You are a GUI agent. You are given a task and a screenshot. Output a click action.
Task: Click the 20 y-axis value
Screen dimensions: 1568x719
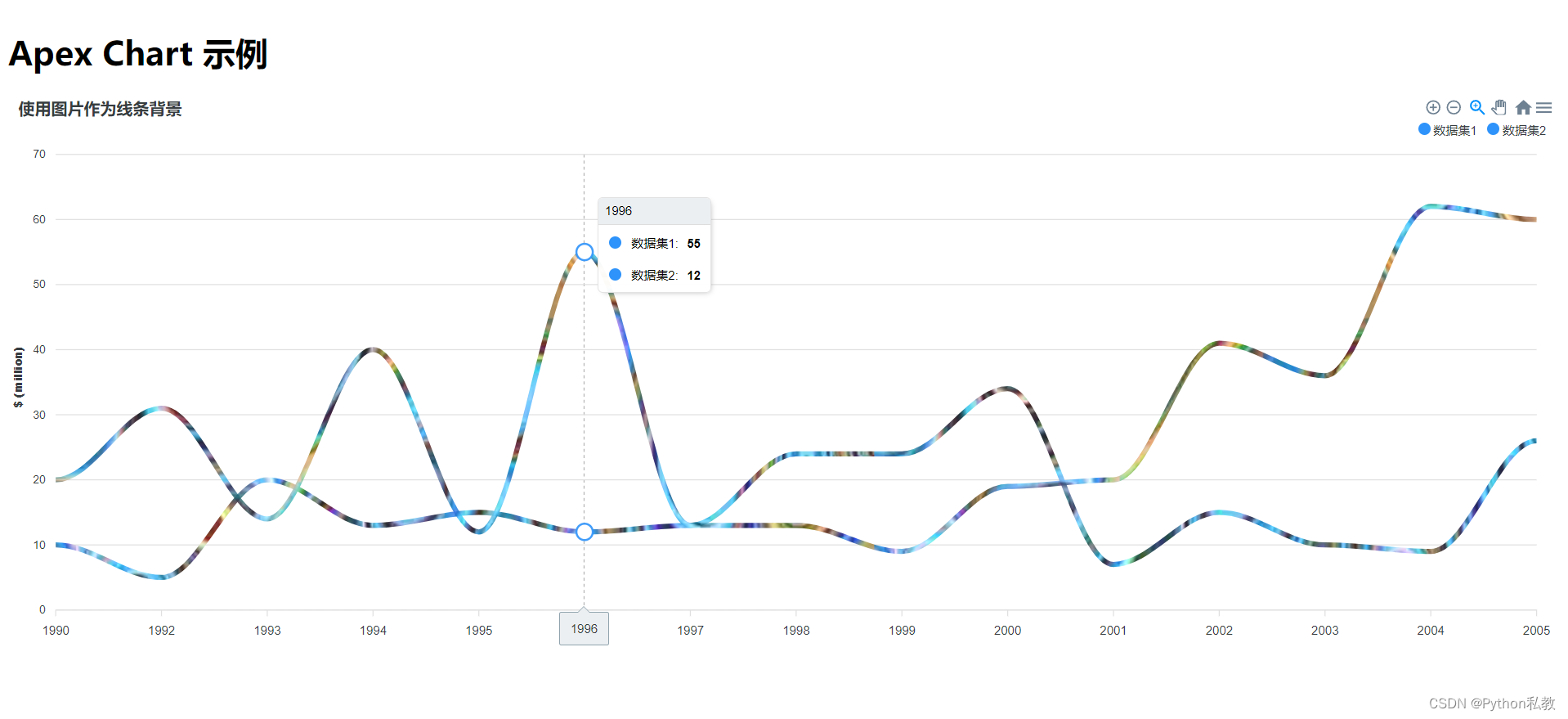(39, 479)
